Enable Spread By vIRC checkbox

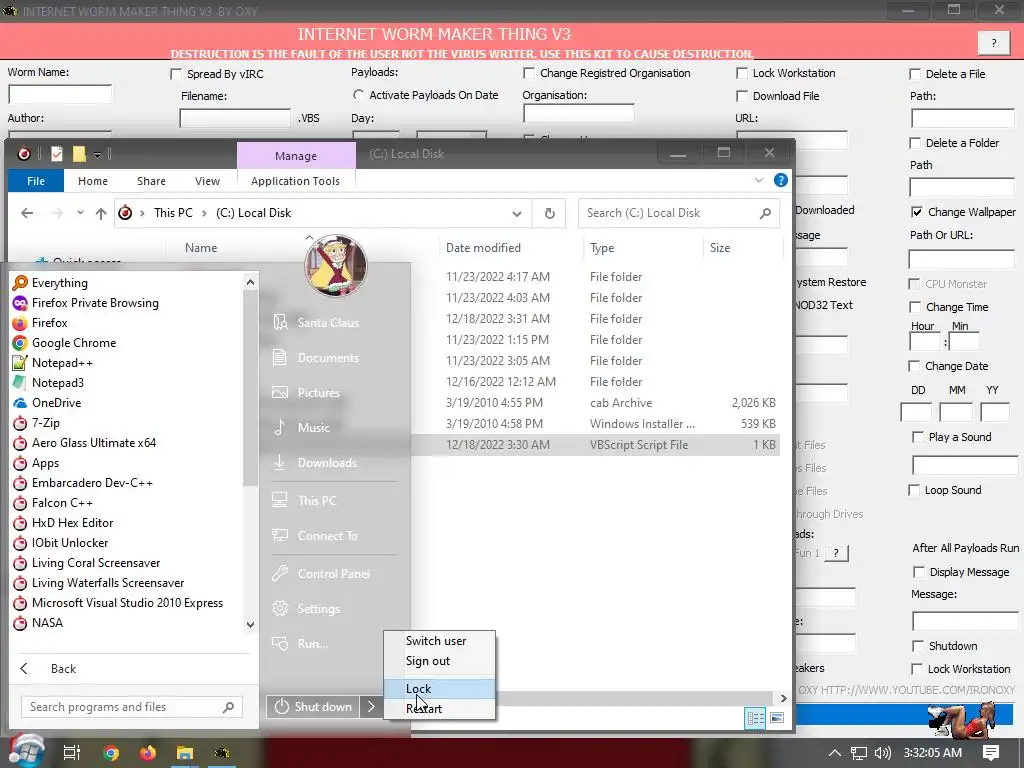(176, 74)
